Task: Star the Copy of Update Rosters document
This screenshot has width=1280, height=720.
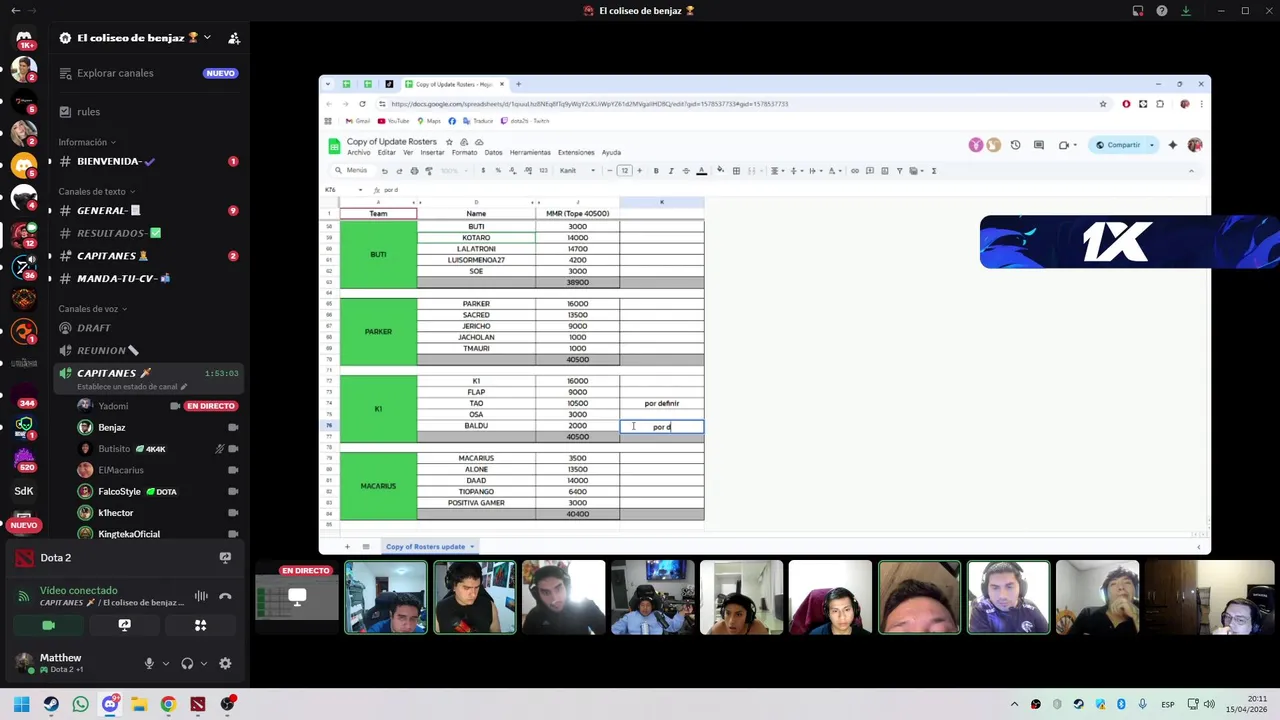Action: pos(449,142)
